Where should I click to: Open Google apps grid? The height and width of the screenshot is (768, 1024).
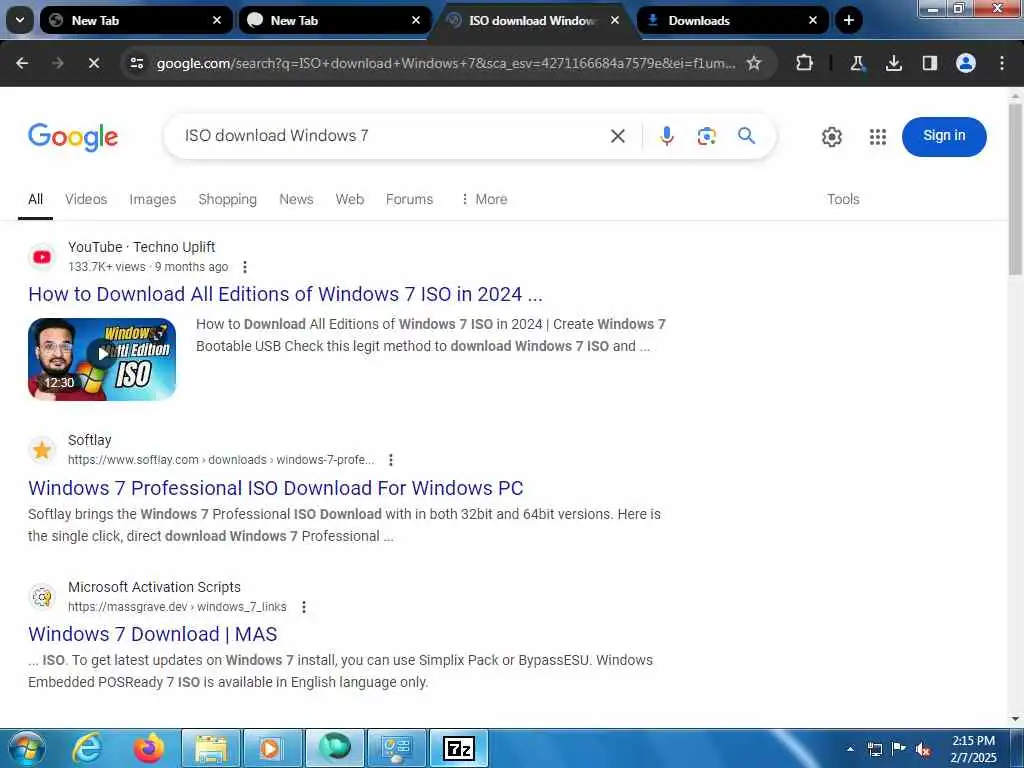click(878, 136)
